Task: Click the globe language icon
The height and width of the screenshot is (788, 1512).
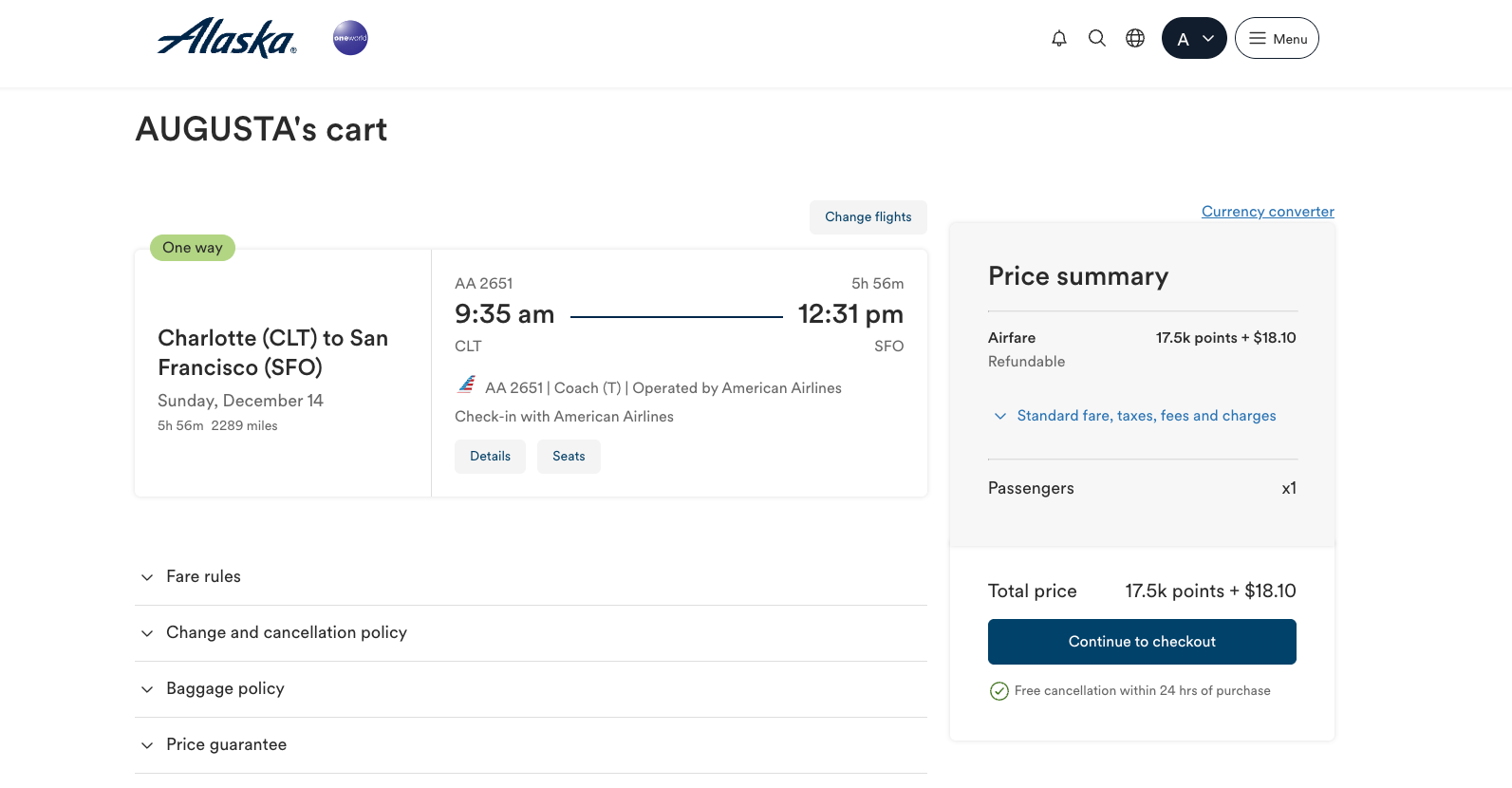Action: point(1135,38)
